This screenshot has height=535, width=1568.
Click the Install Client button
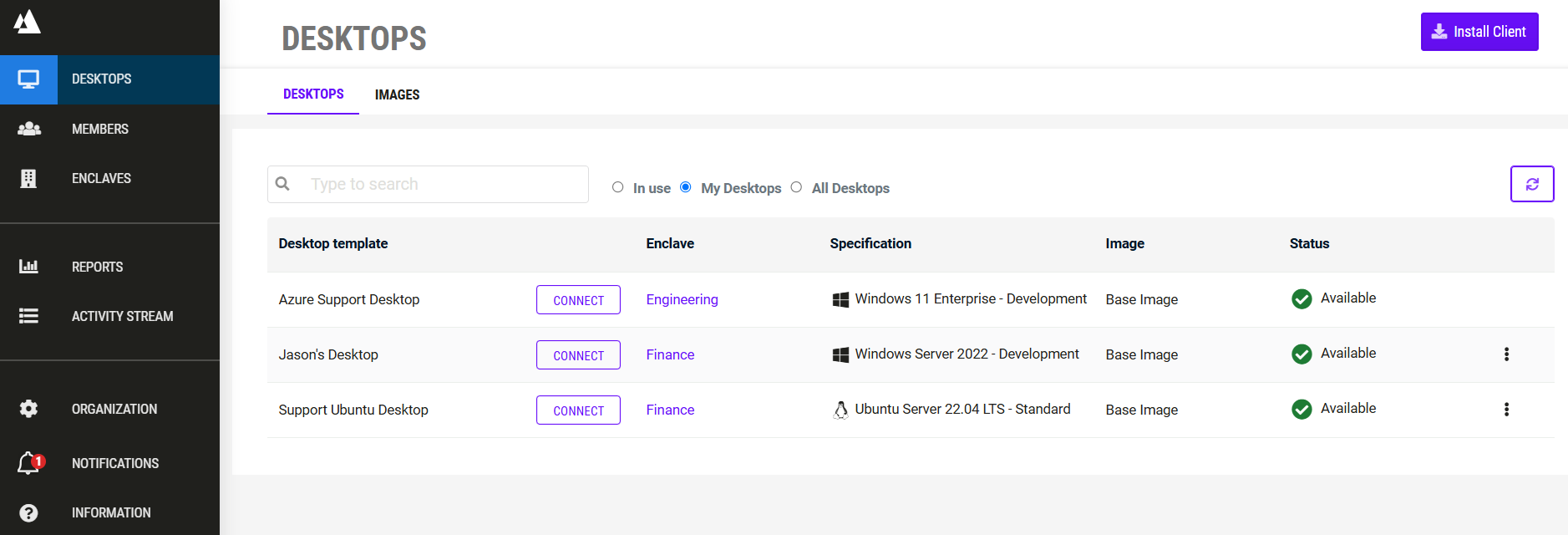tap(1479, 32)
